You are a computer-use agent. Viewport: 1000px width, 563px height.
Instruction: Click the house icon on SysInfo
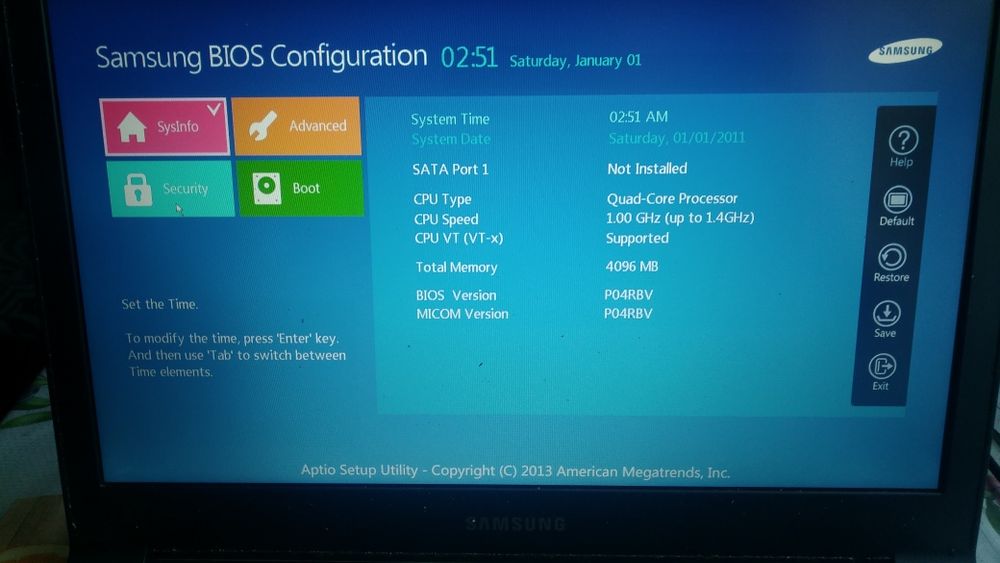coord(132,127)
